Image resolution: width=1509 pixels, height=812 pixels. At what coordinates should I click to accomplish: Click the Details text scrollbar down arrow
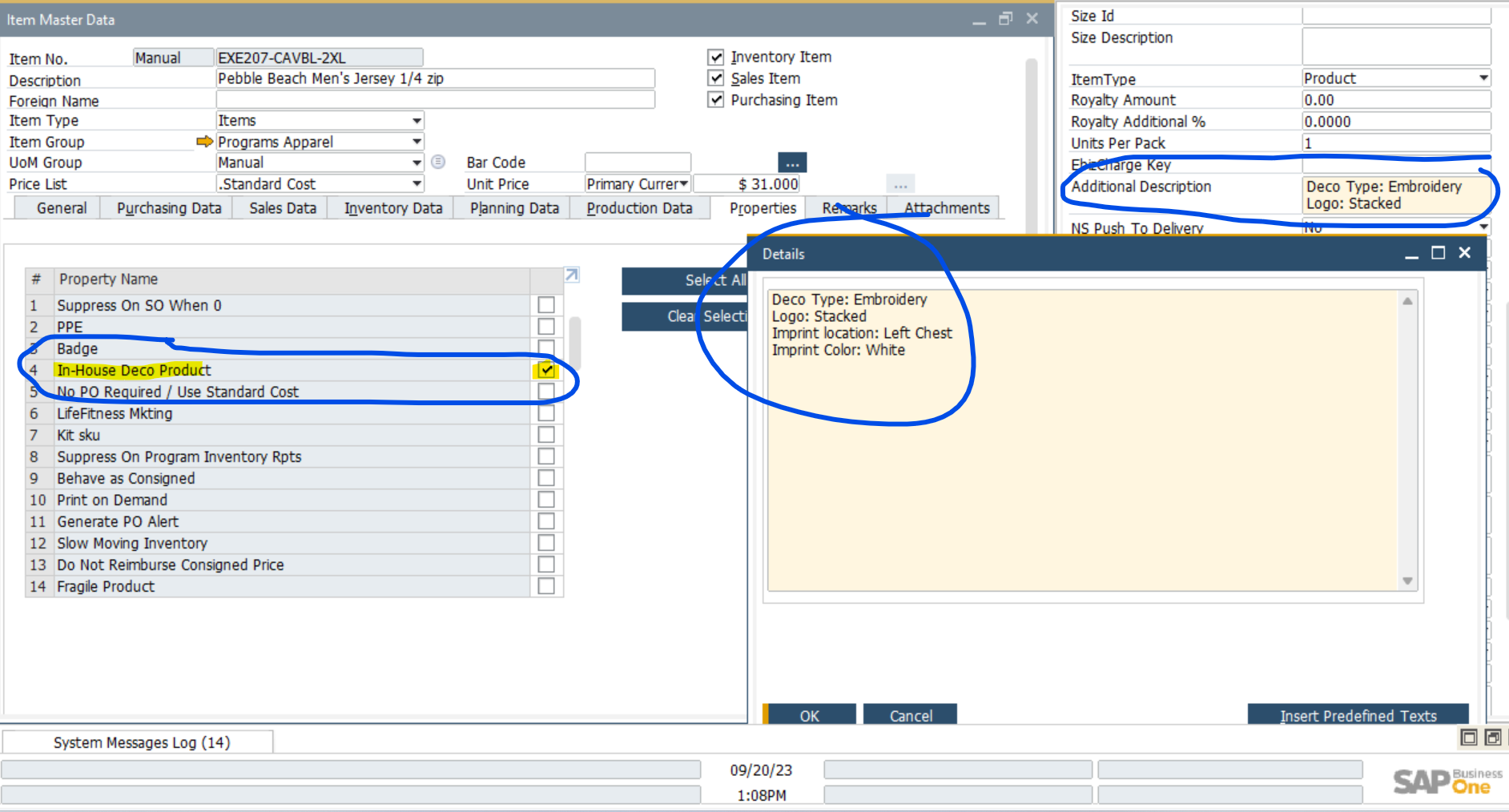pos(1407,581)
